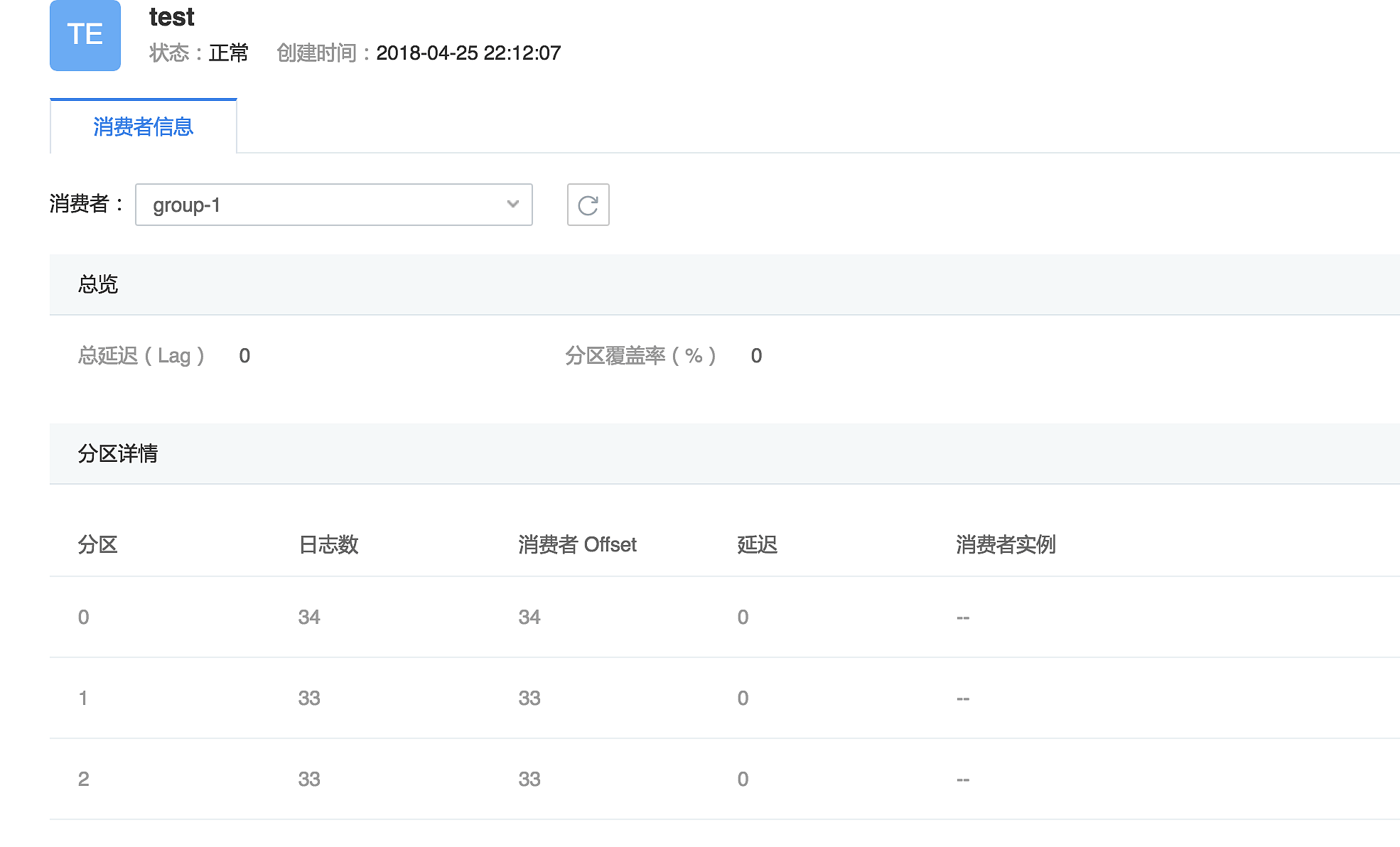Click the 分区覆盖率 (%) label
1400x847 pixels.
(x=640, y=356)
